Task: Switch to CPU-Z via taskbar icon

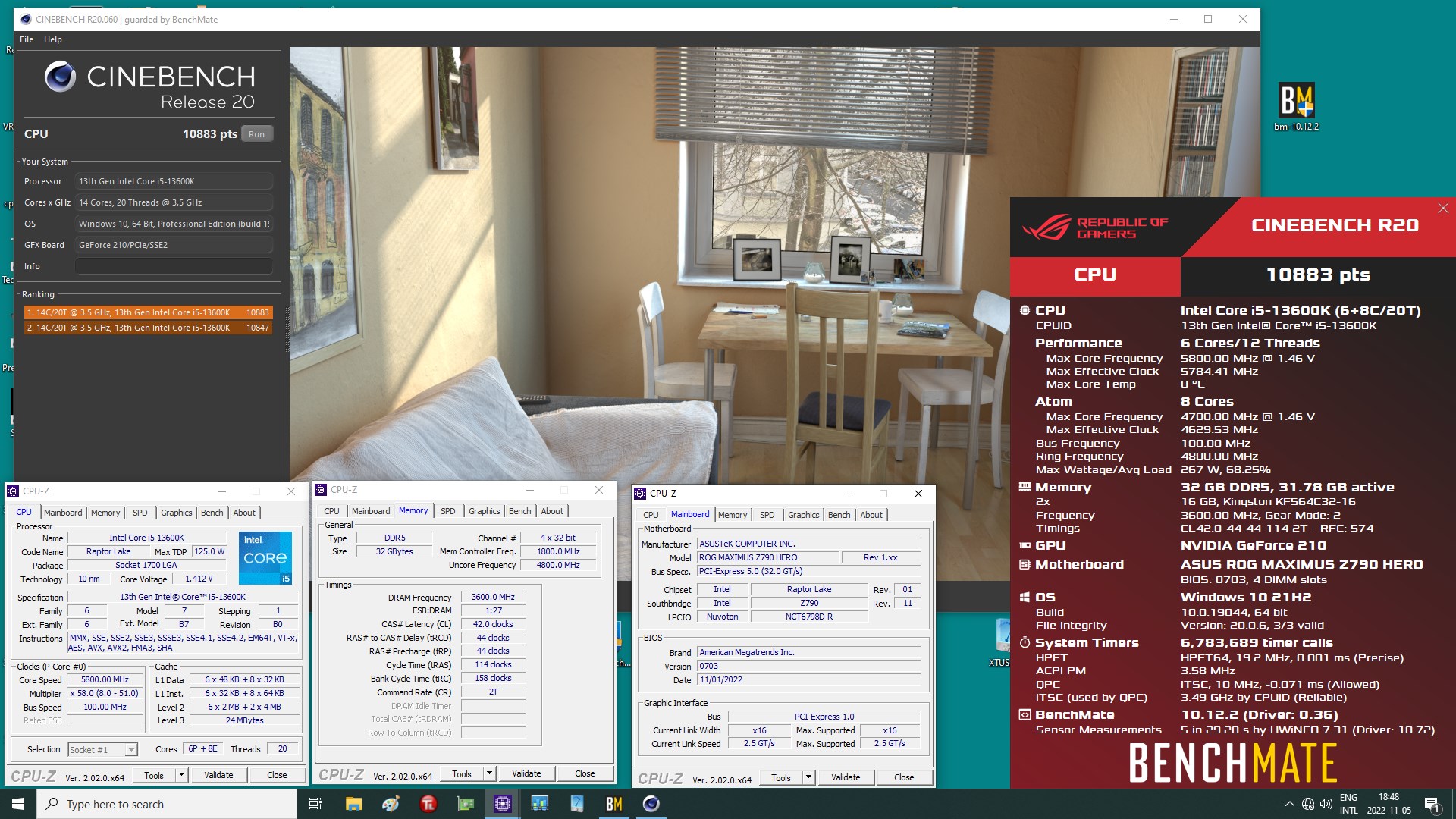Action: click(x=502, y=804)
